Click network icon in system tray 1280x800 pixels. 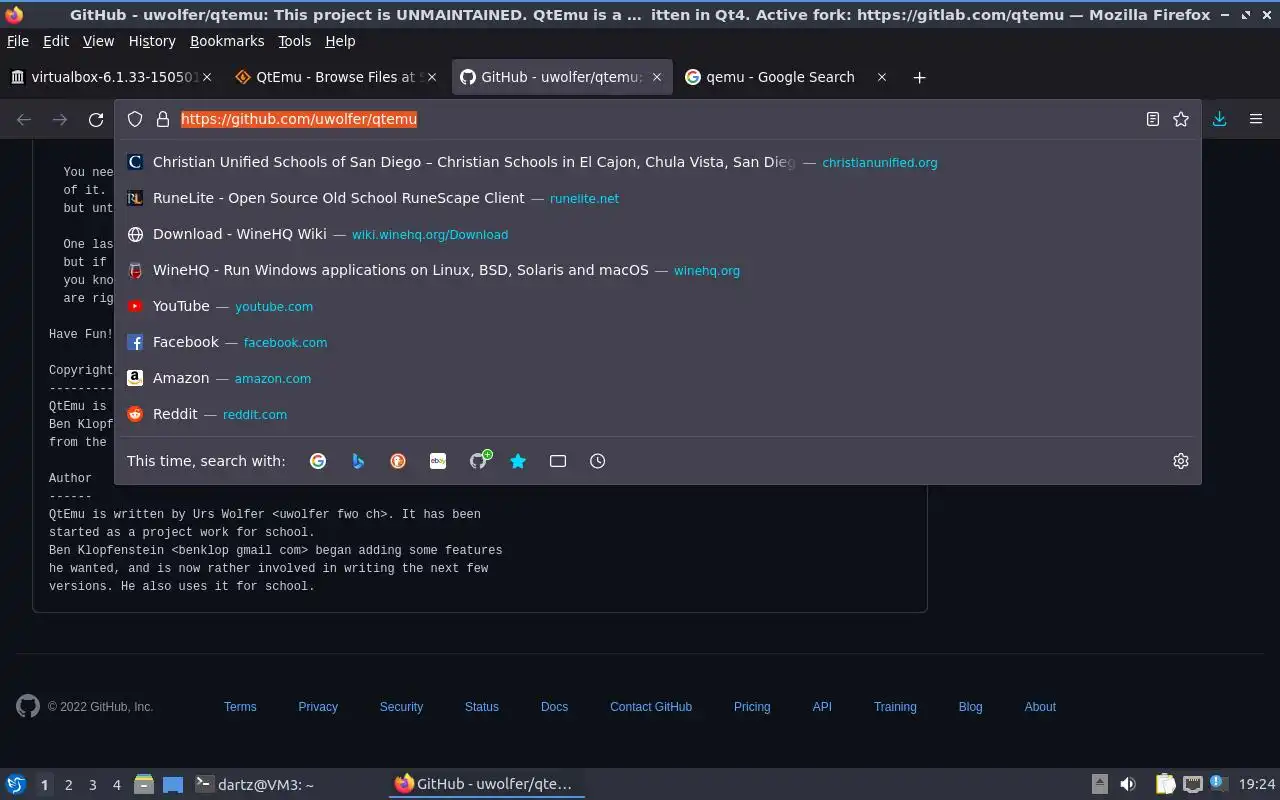(1192, 785)
